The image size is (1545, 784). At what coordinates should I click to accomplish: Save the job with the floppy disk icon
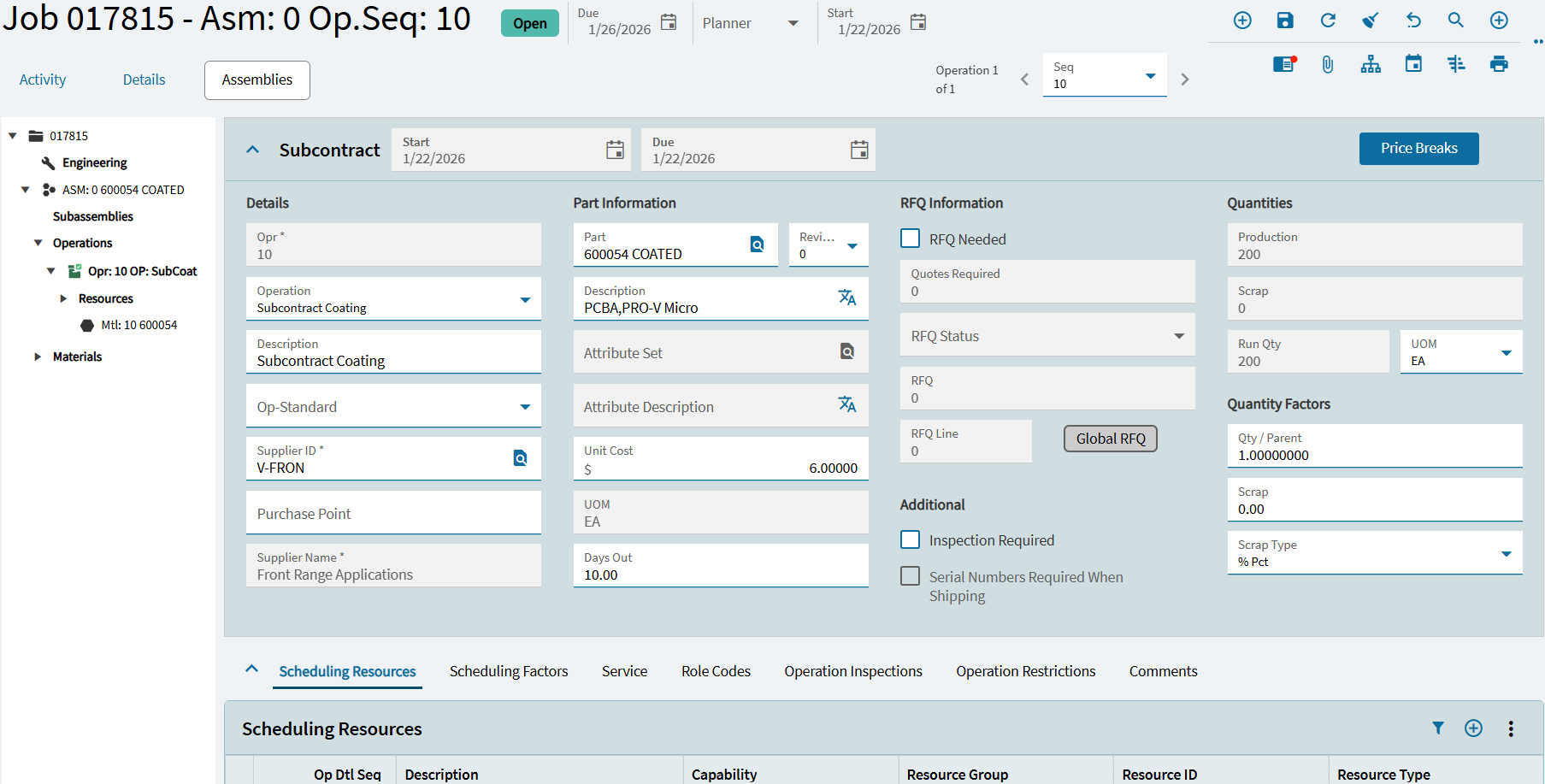tap(1285, 21)
